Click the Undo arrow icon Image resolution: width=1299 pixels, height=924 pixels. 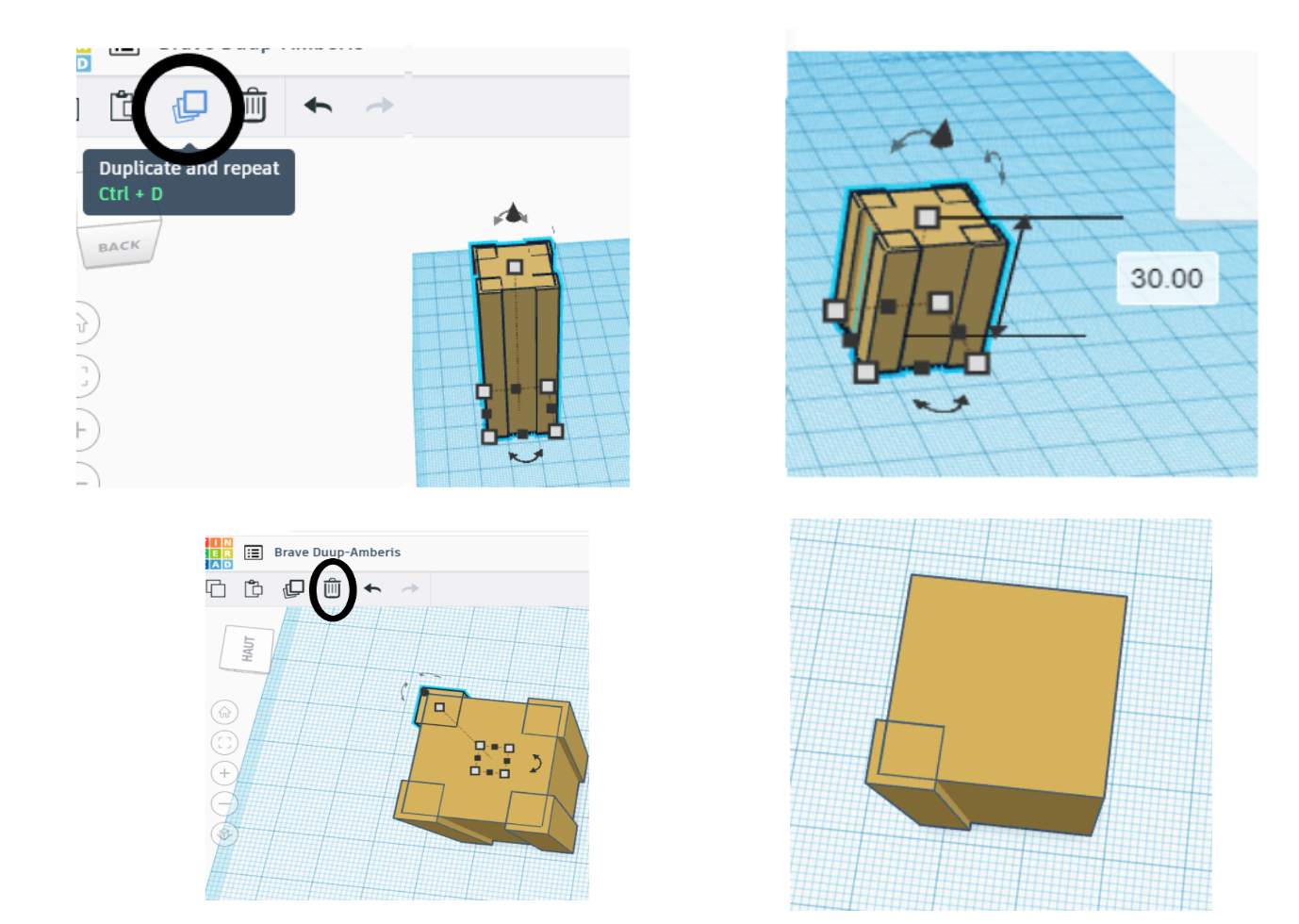(x=317, y=106)
